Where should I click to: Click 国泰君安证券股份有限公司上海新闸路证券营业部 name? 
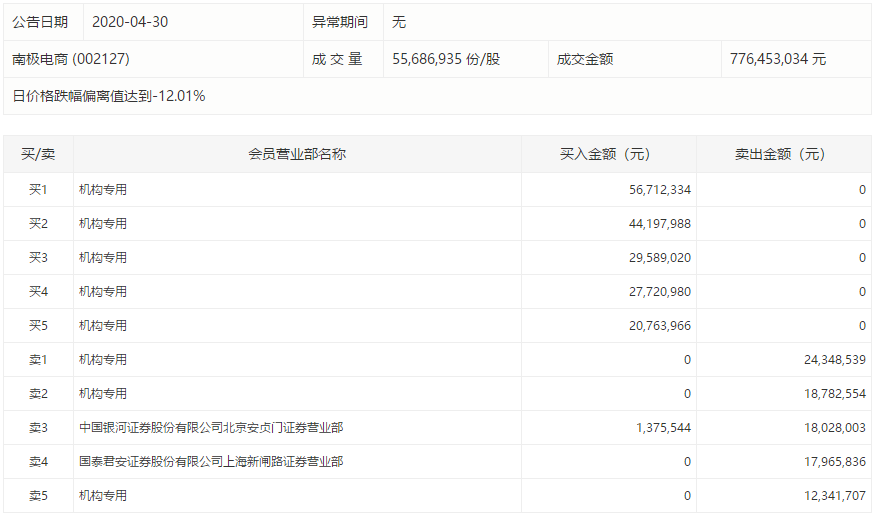(x=211, y=462)
